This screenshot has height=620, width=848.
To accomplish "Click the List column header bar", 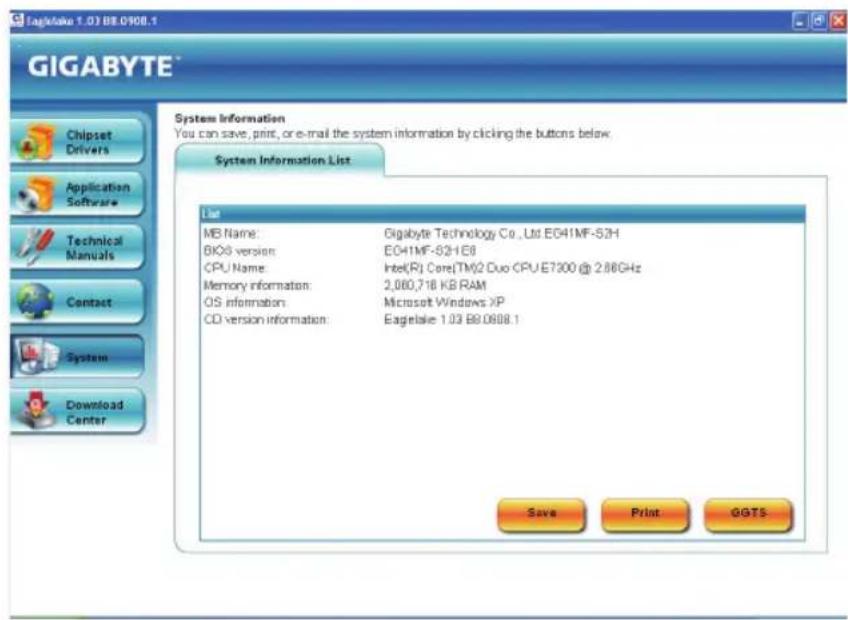I will [502, 214].
